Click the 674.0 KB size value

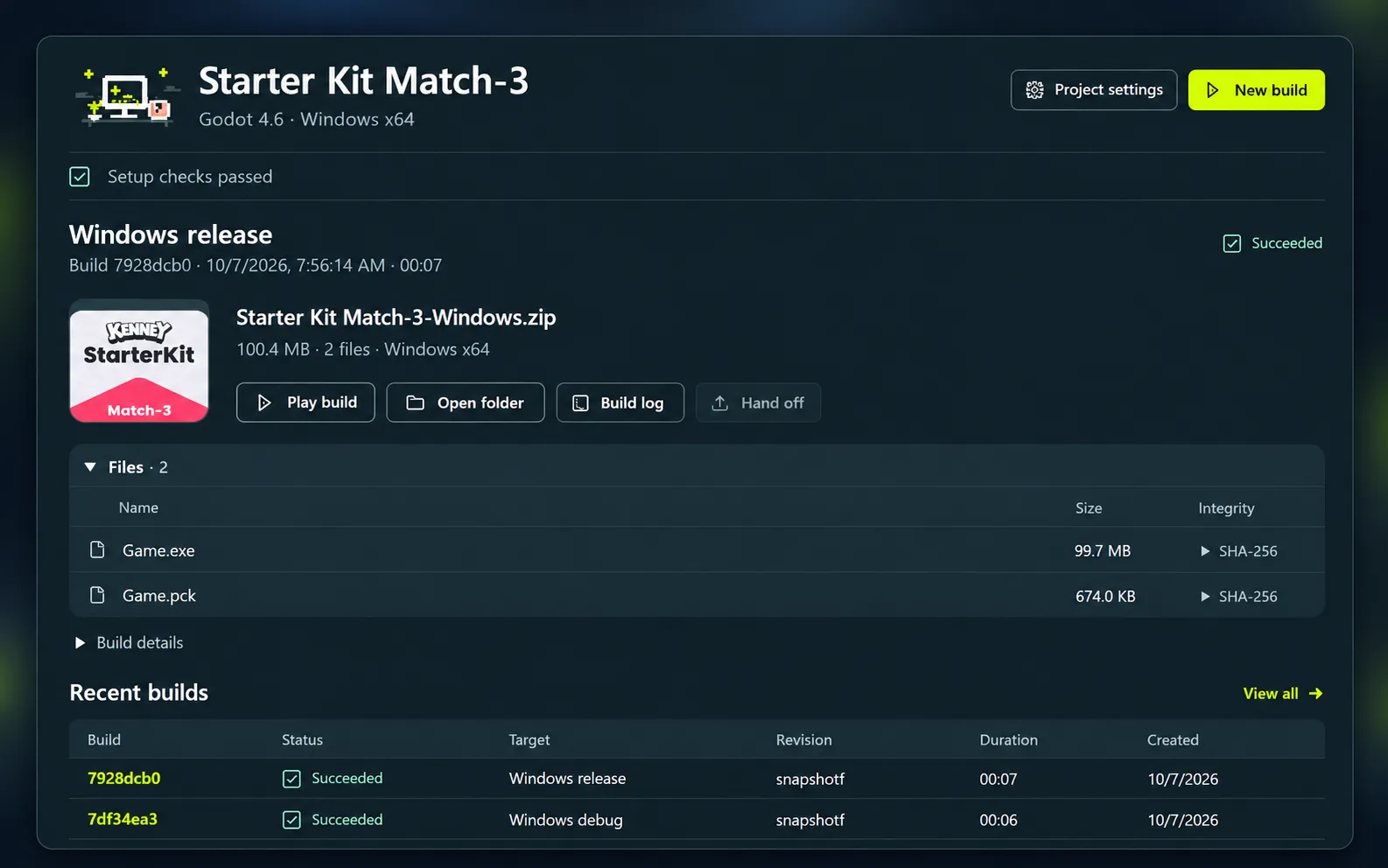tap(1105, 597)
